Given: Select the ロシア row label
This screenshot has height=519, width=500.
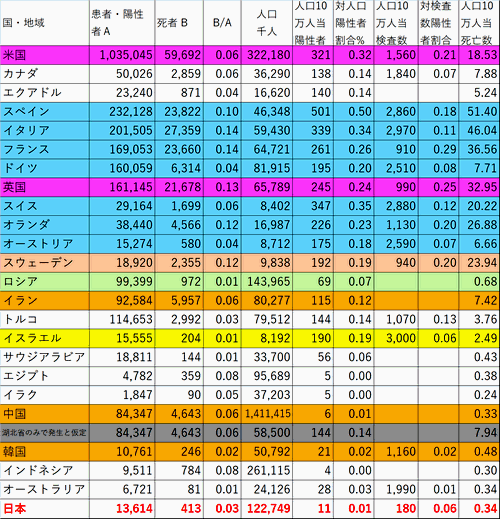Looking at the screenshot, I should tap(45, 282).
